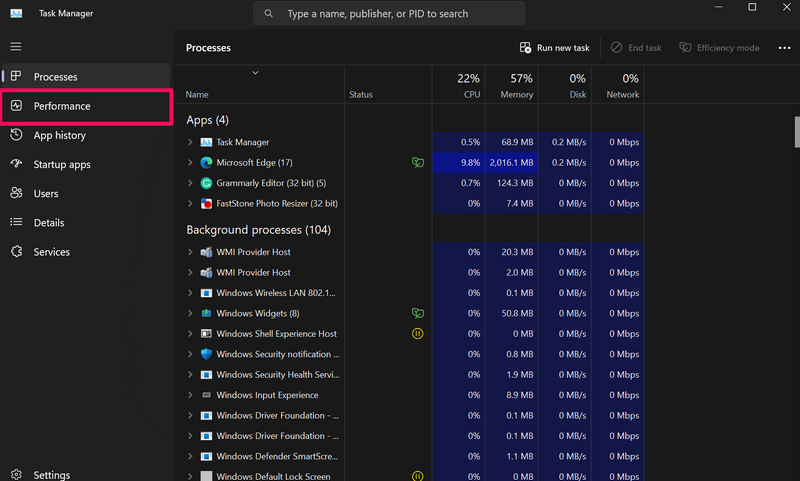Collapse the column header chevron above Name
Viewport: 800px width, 481px height.
255,72
